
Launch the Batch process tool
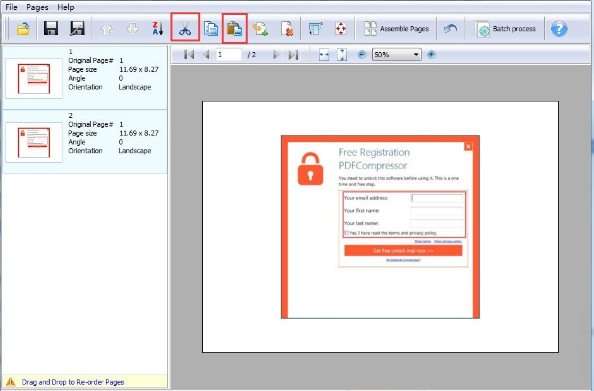pos(505,29)
